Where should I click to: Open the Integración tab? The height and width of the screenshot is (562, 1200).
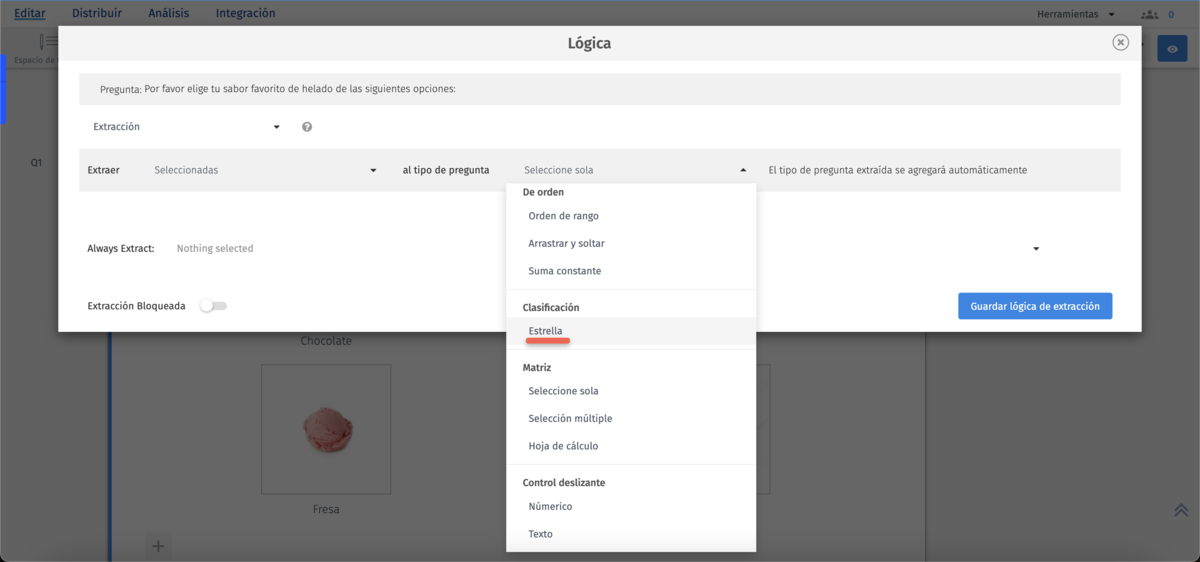(x=245, y=13)
